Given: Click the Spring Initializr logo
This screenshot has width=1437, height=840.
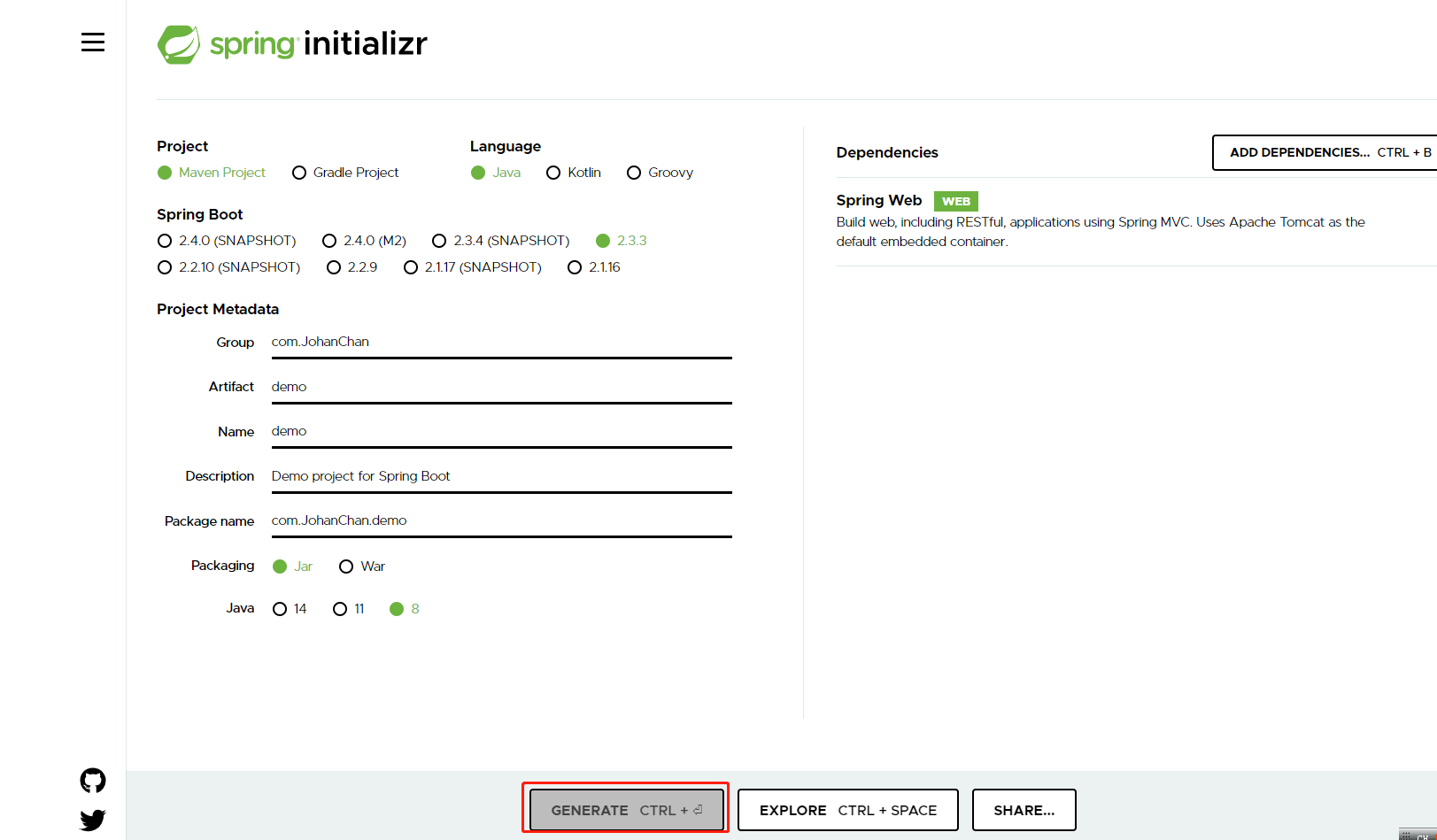Looking at the screenshot, I should click(x=292, y=43).
